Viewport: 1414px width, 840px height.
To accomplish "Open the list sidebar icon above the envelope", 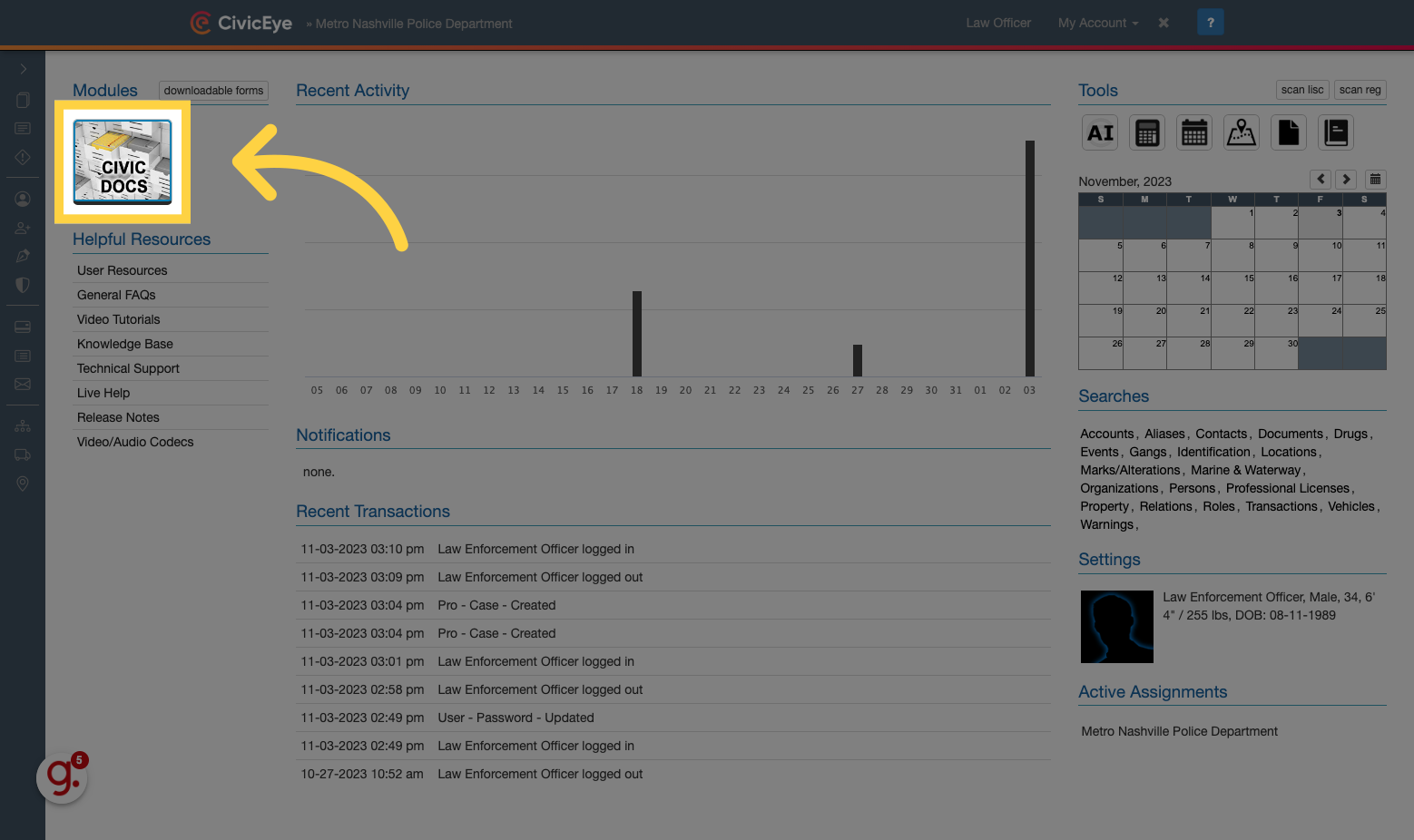I will pyautogui.click(x=23, y=356).
